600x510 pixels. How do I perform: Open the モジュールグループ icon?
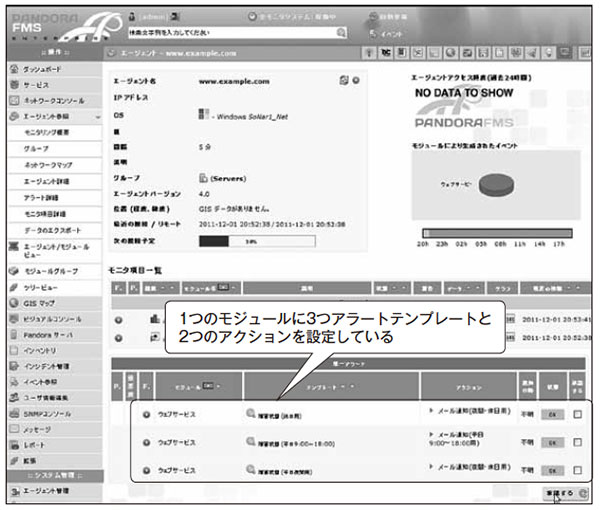click(14, 271)
